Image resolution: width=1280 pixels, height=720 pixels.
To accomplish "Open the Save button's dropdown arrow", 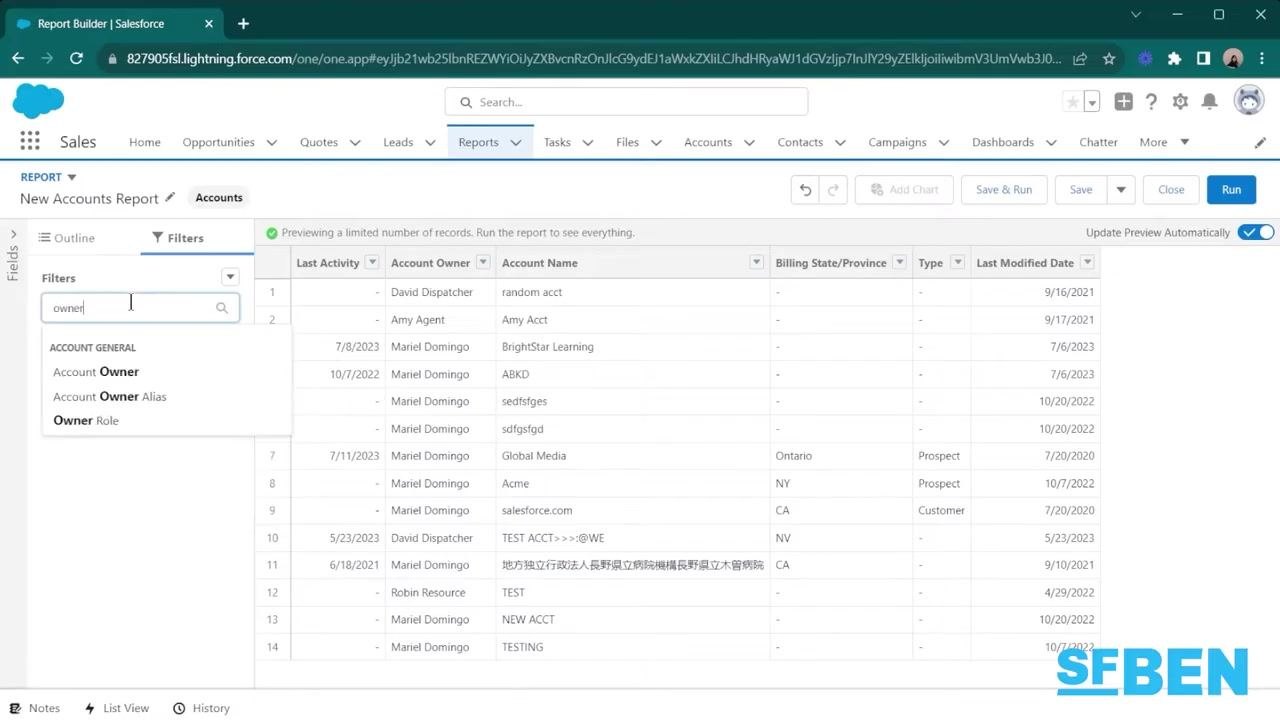I will pos(1121,190).
